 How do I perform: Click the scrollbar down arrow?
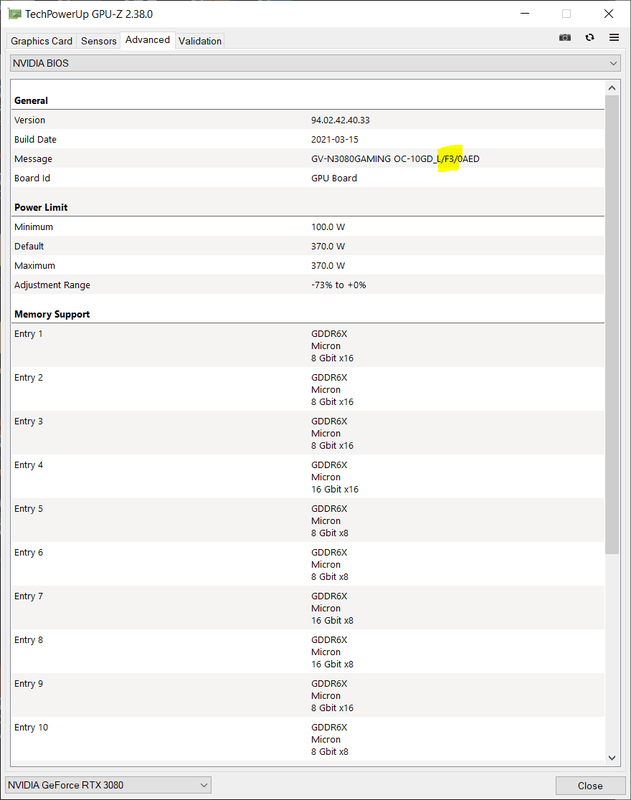[612, 758]
